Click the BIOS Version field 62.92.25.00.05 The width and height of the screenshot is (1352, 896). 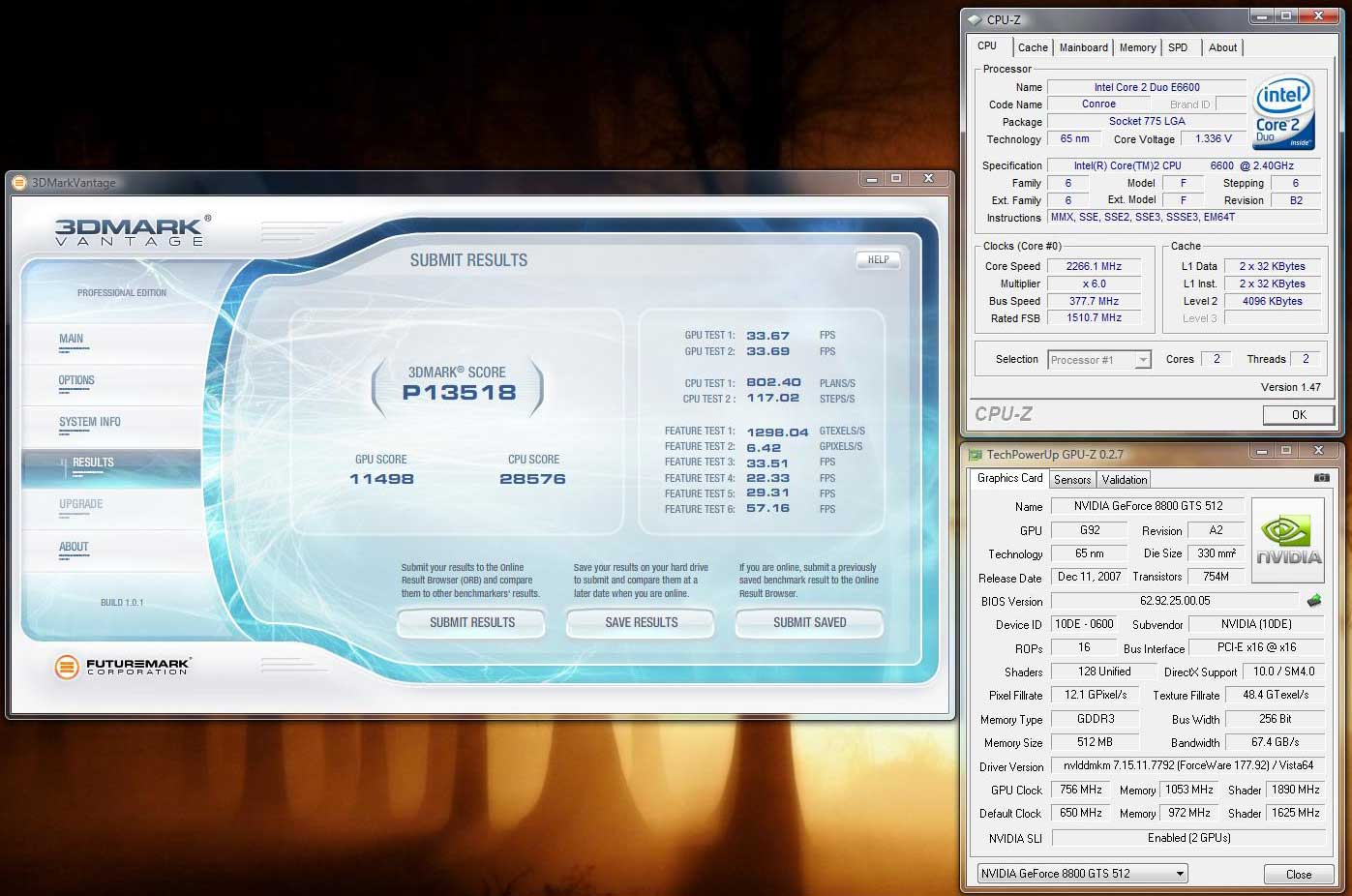click(1175, 601)
